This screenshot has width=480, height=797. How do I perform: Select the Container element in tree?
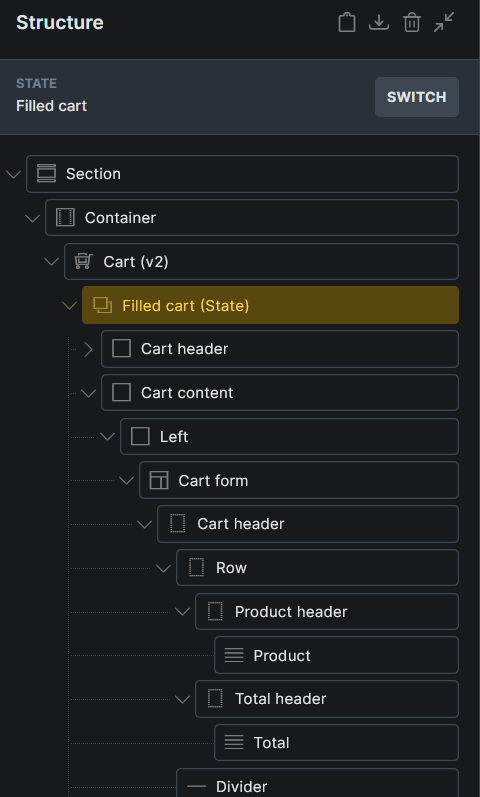click(252, 218)
